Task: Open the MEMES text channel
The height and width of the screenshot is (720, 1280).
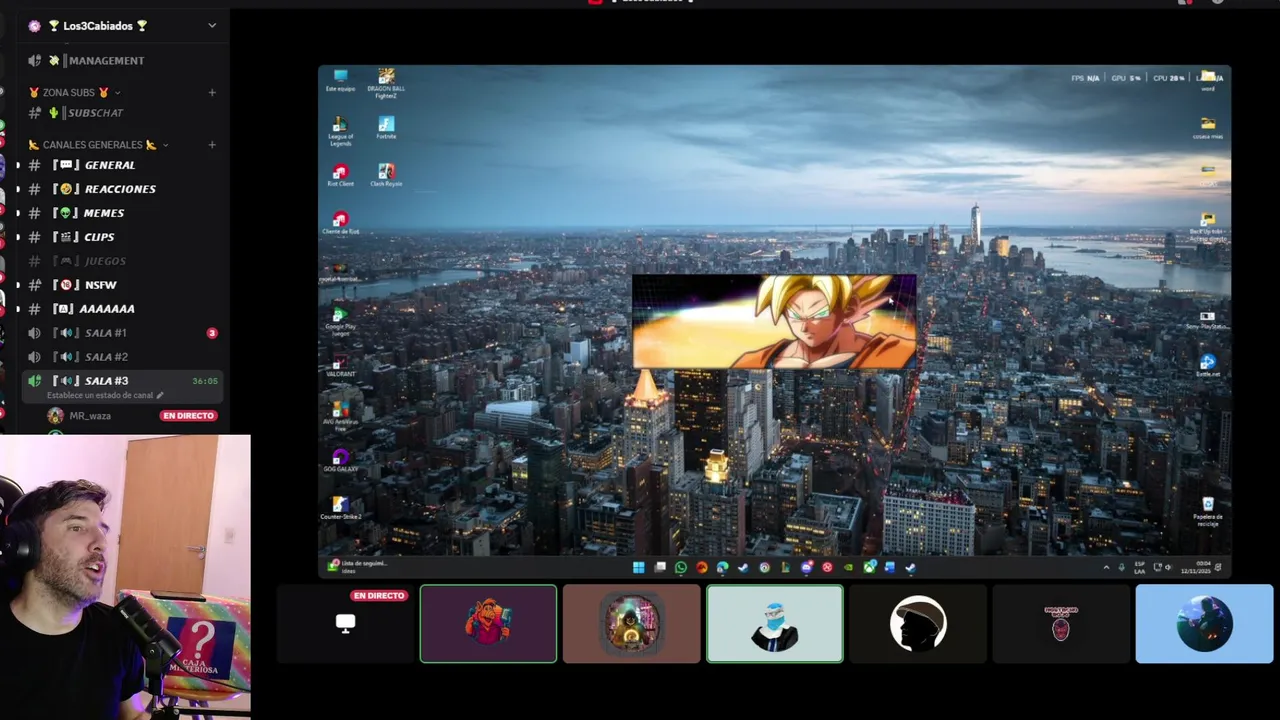Action: tap(122, 213)
